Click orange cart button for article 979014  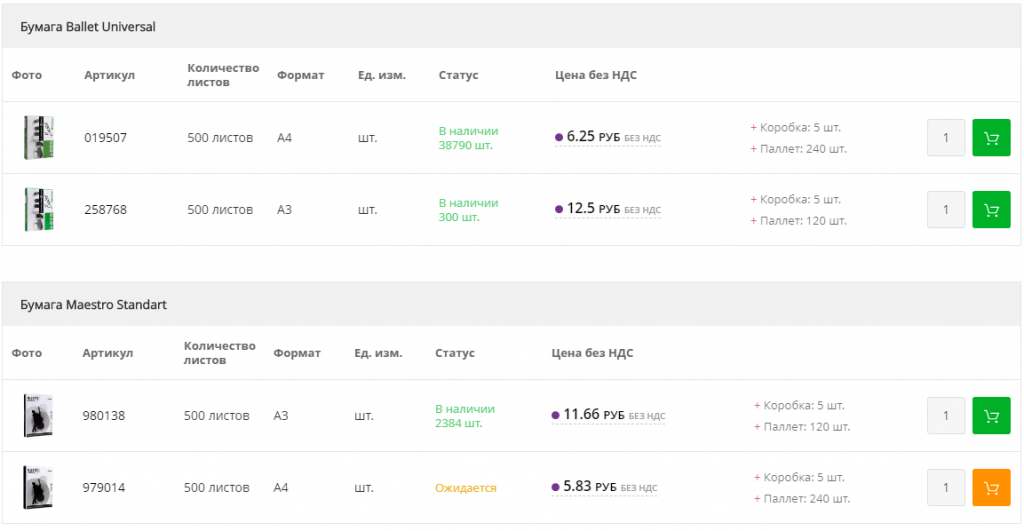point(991,488)
